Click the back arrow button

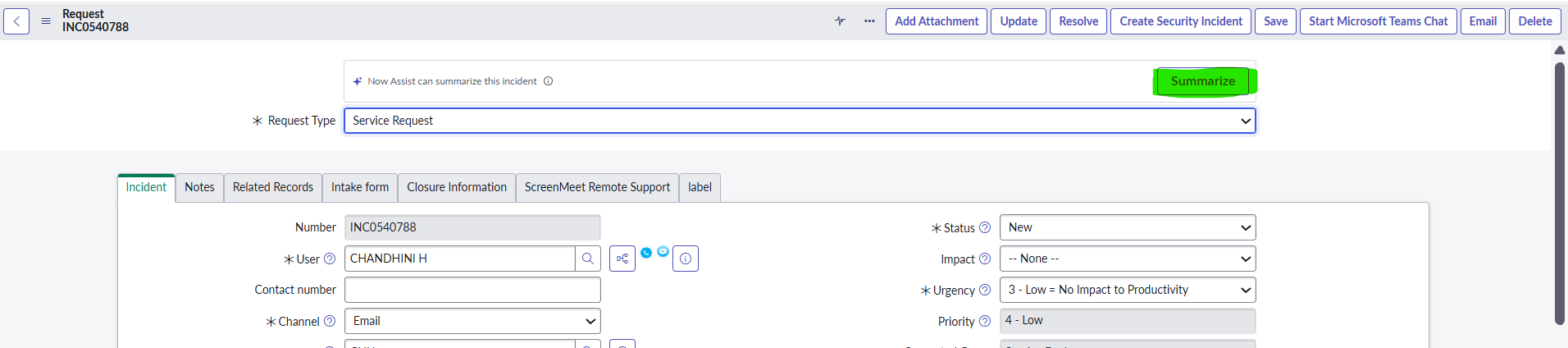tap(16, 21)
